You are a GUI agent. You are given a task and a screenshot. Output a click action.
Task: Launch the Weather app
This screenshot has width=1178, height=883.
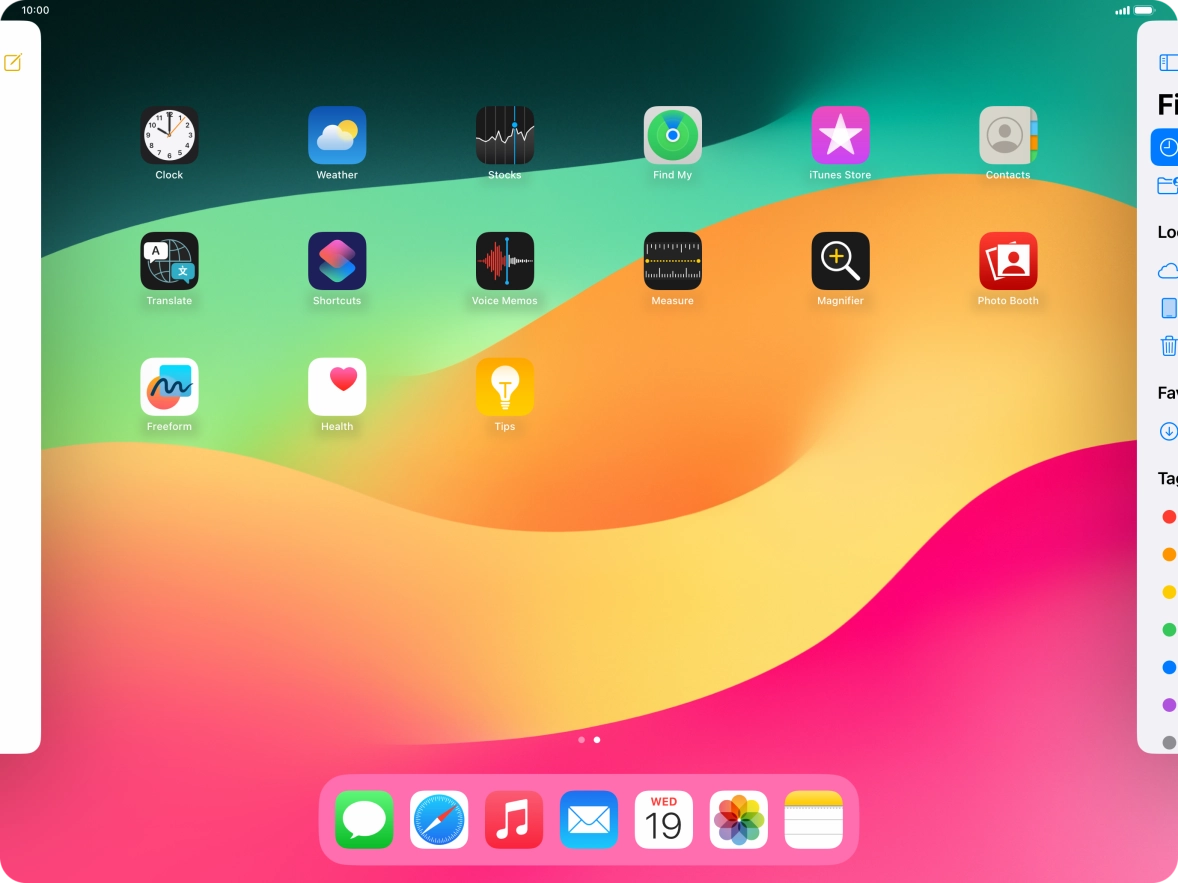pos(337,136)
